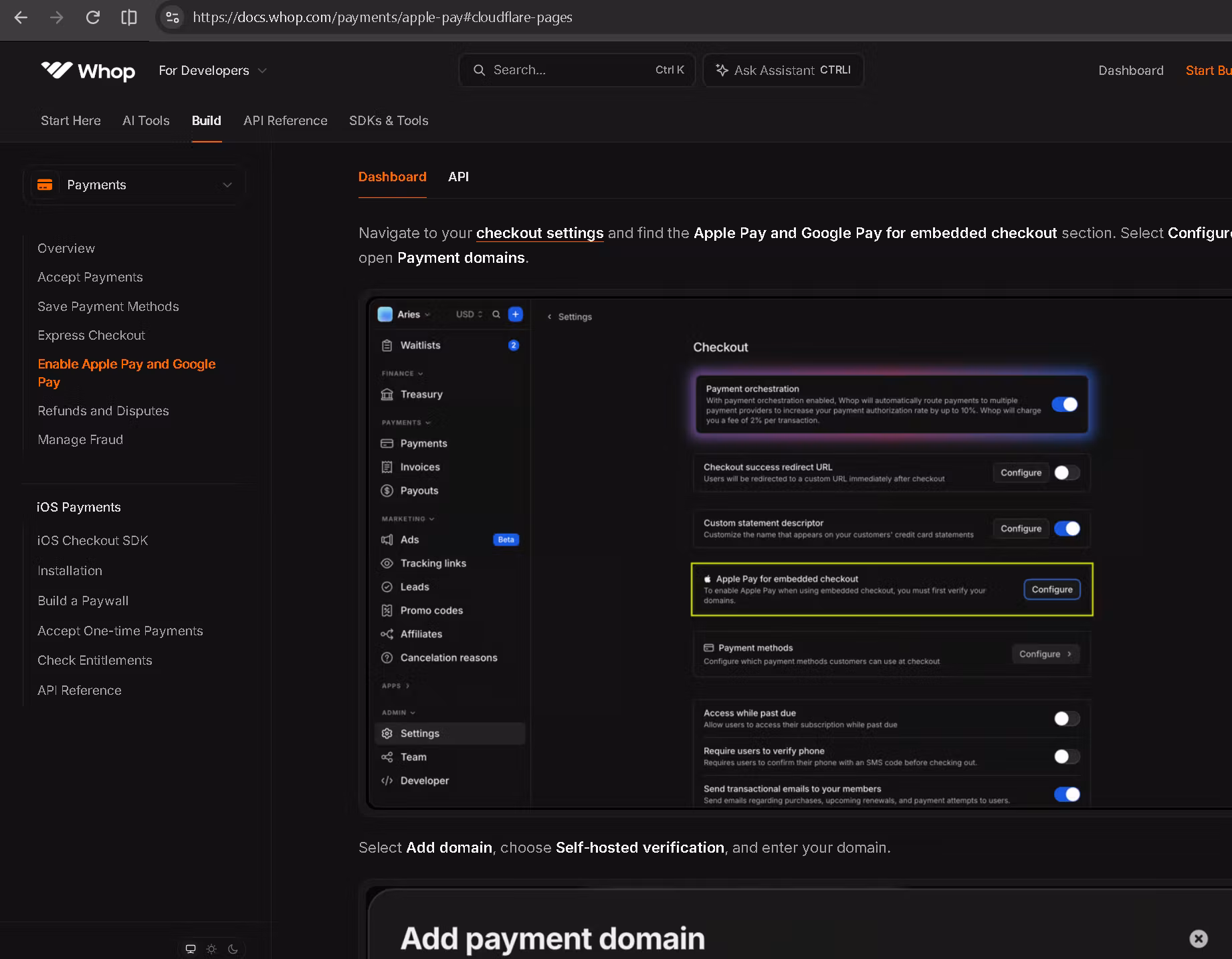Toggle Send transactional emails switch
The image size is (1232, 959).
(x=1067, y=794)
